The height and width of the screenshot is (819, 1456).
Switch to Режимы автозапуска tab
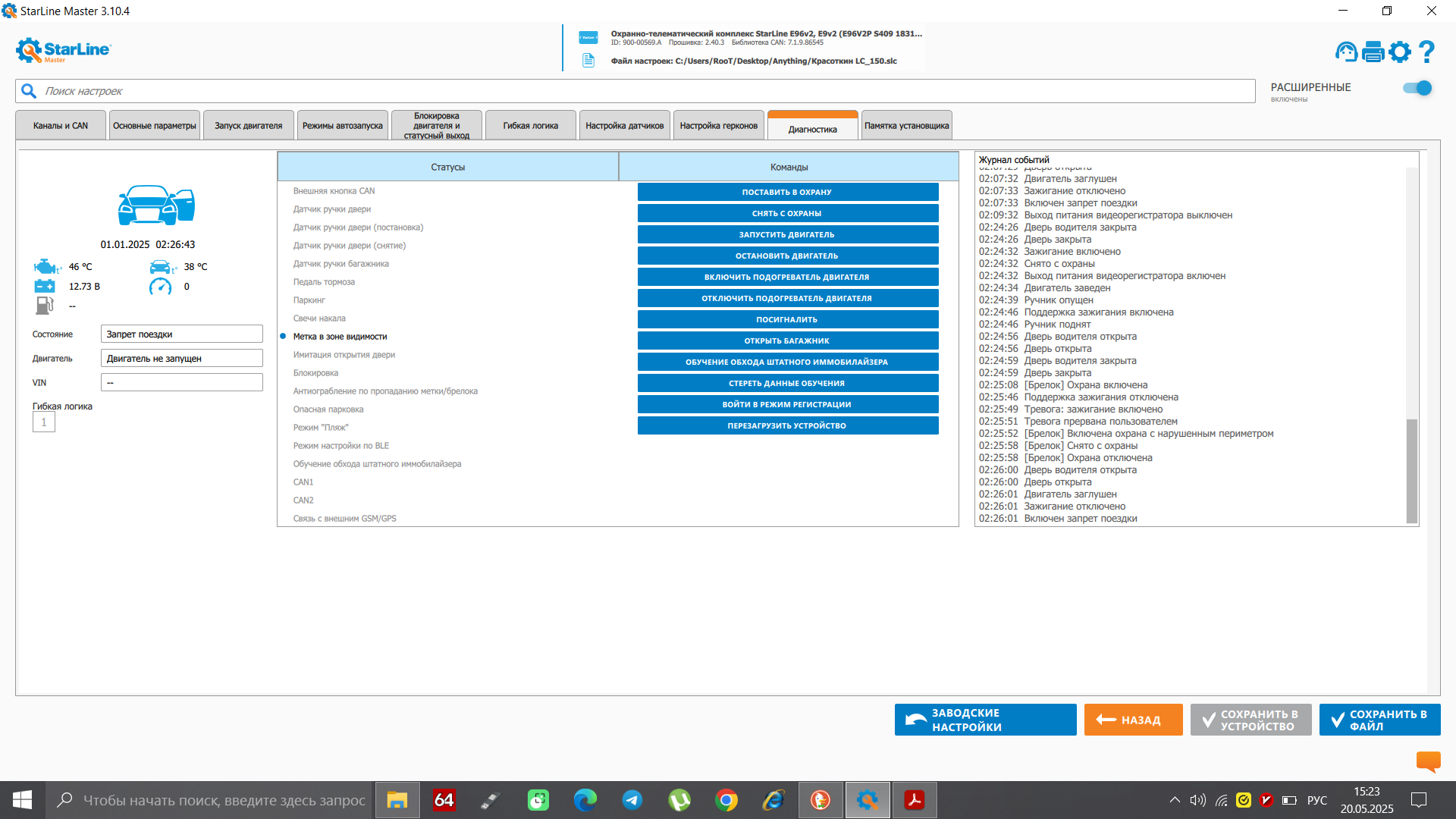[343, 126]
